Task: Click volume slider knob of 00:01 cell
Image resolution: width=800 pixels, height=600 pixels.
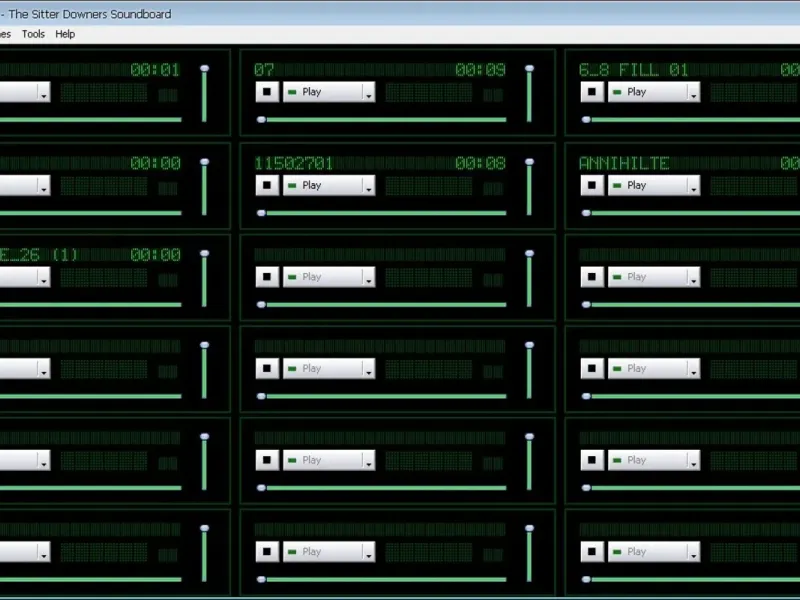Action: tap(205, 68)
